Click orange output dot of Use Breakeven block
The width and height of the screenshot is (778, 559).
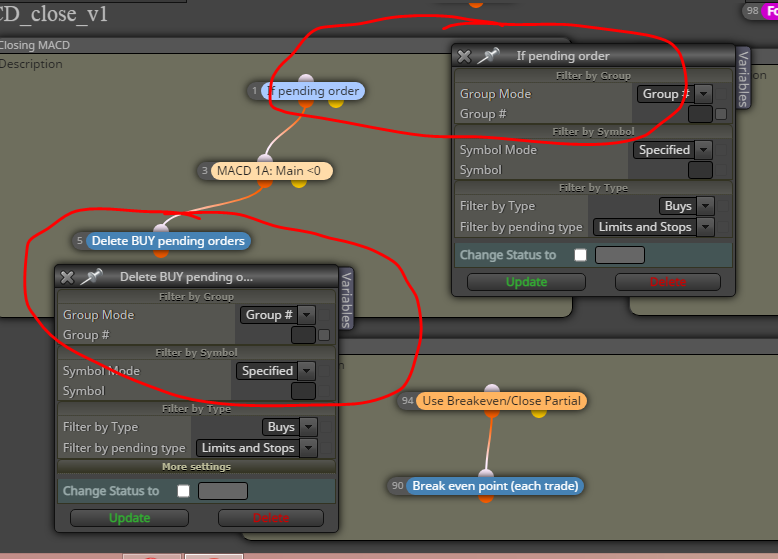coord(492,413)
